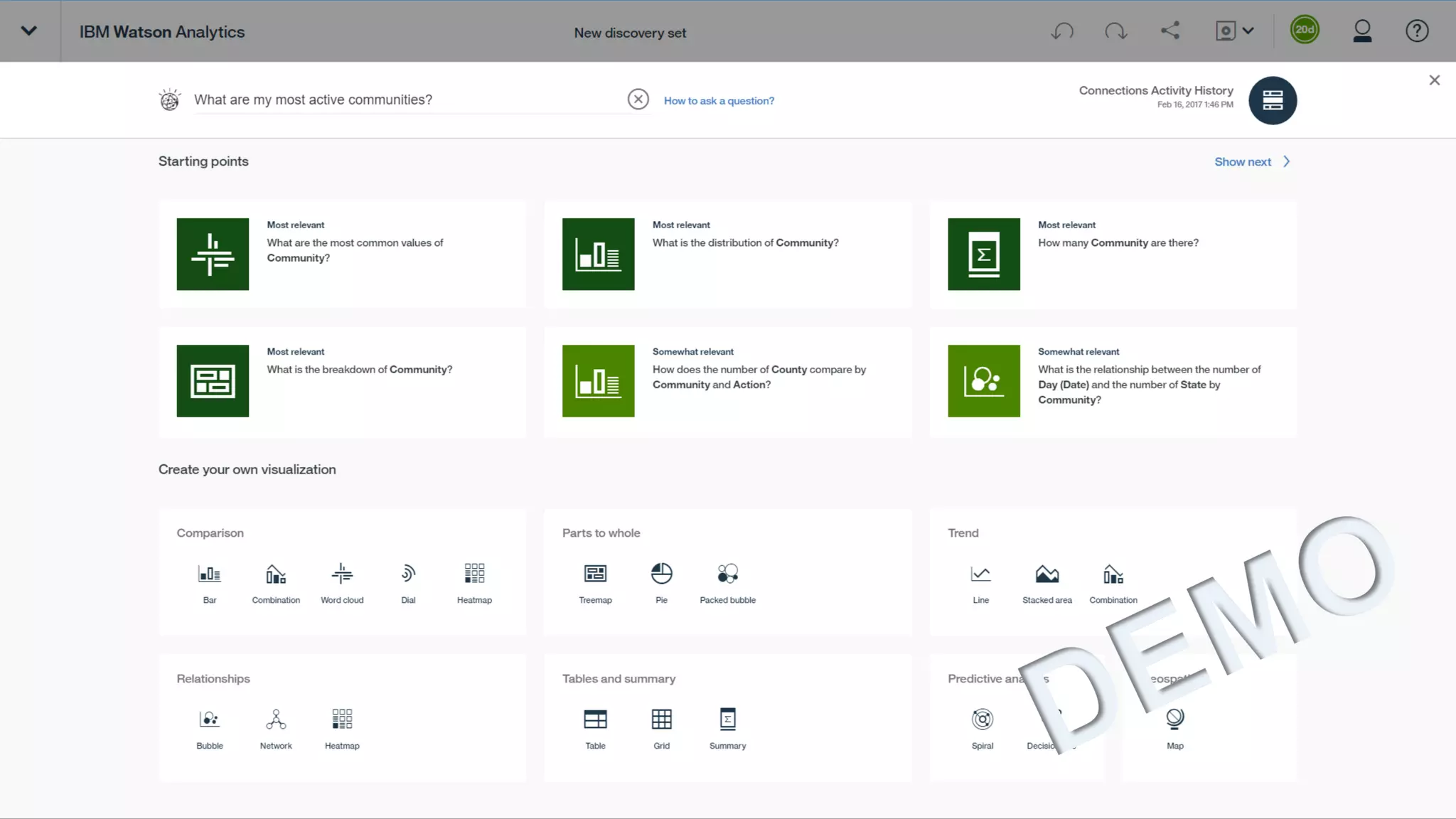Viewport: 1456px width, 819px height.
Task: Click the question input field
Action: tap(405, 100)
